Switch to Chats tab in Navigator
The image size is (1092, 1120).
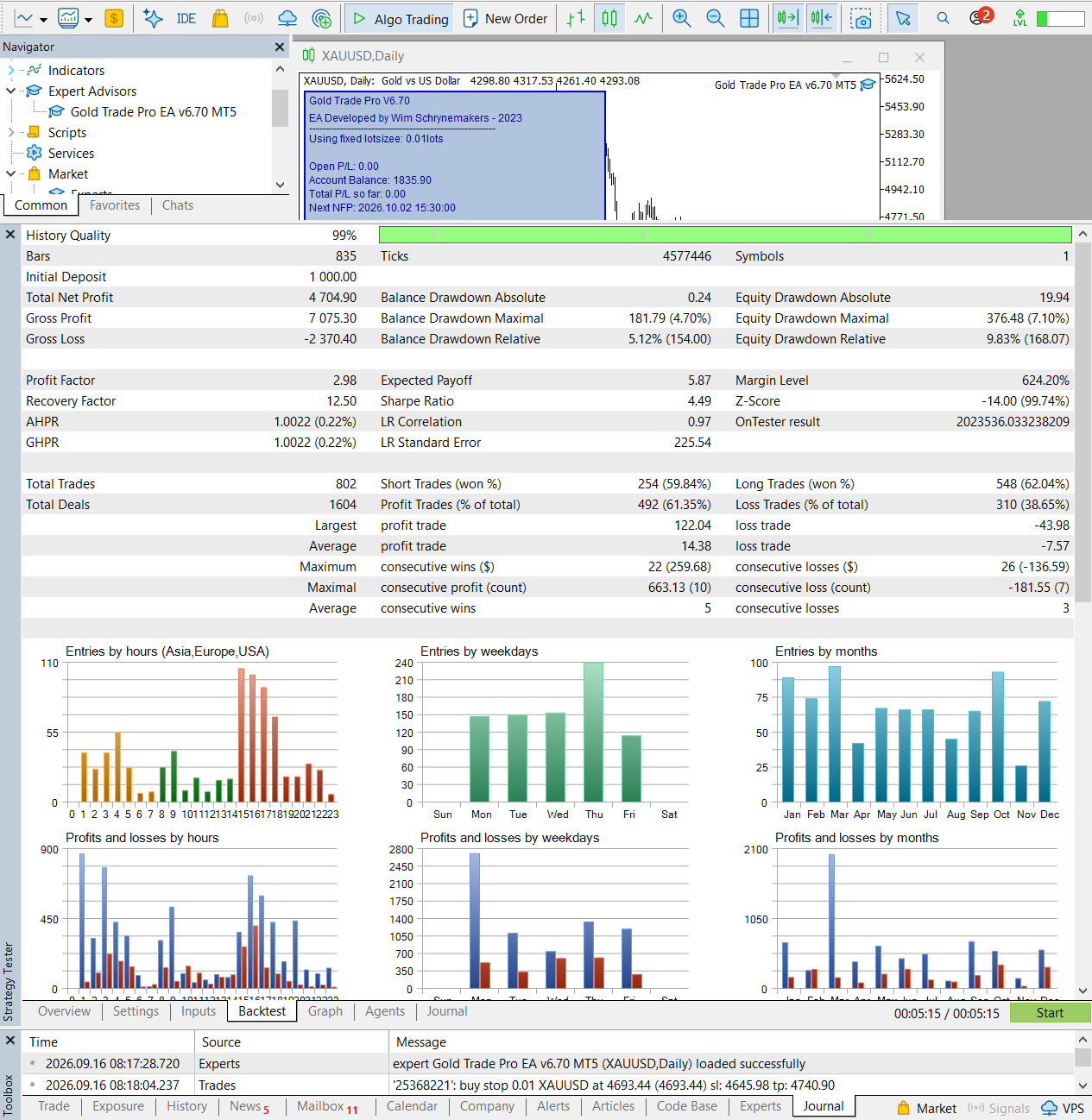click(x=178, y=205)
